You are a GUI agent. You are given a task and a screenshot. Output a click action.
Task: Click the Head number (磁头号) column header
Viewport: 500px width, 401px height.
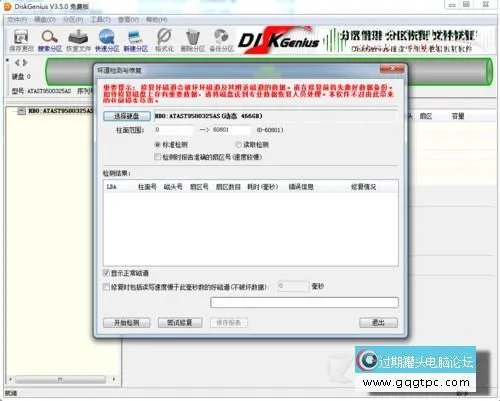pos(173,187)
